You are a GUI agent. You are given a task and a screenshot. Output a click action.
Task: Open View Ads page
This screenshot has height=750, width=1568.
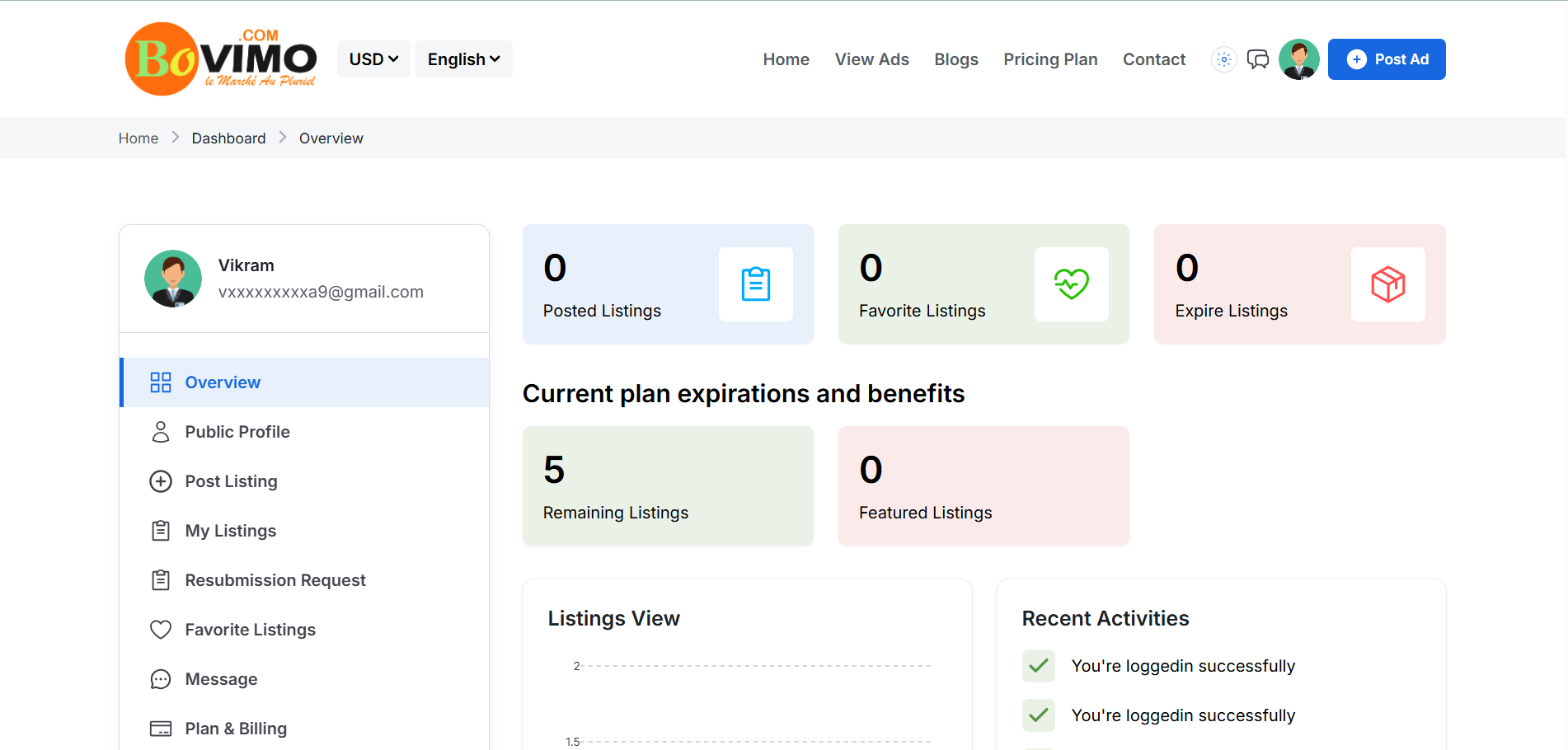tap(871, 59)
